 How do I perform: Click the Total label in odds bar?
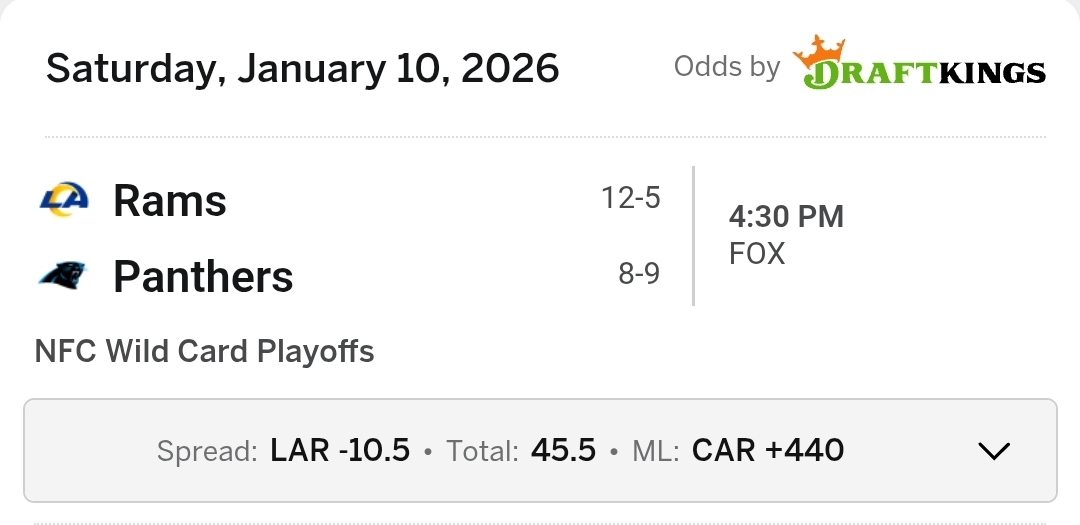[482, 452]
